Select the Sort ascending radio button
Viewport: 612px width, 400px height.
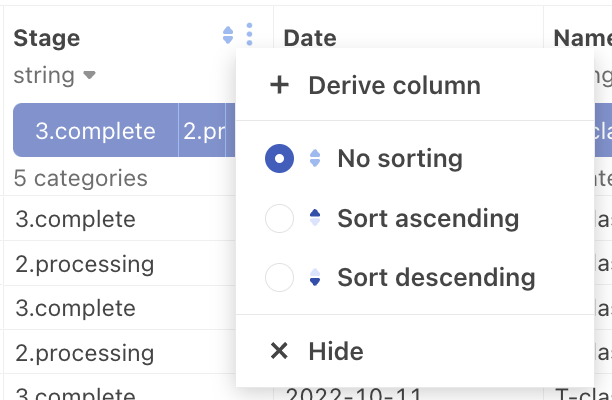(280, 218)
